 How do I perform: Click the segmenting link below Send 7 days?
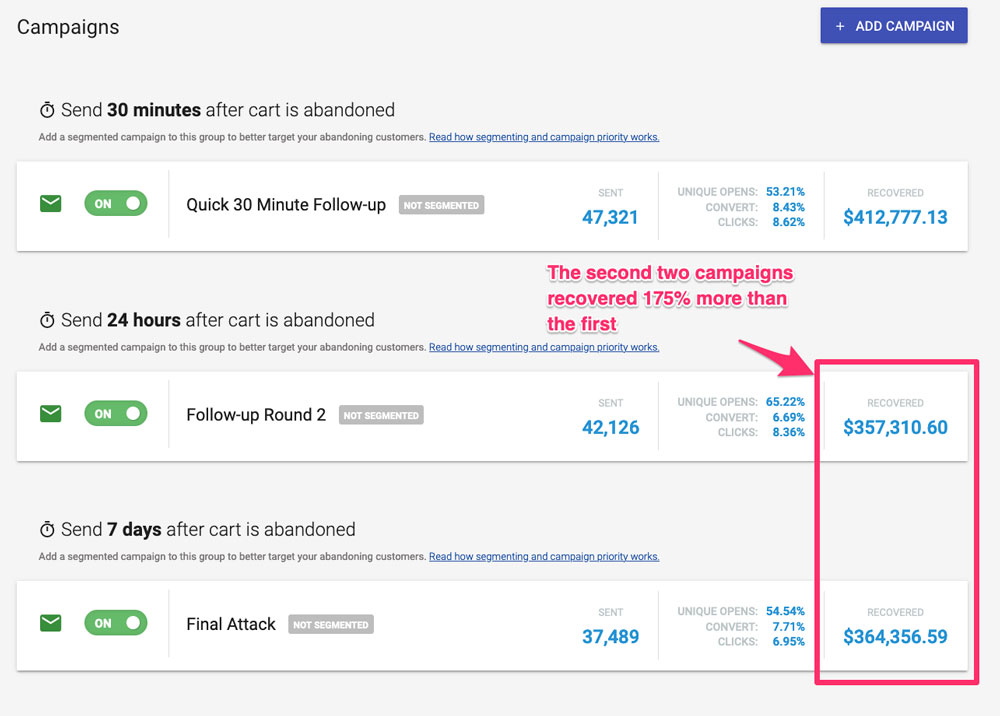point(543,557)
